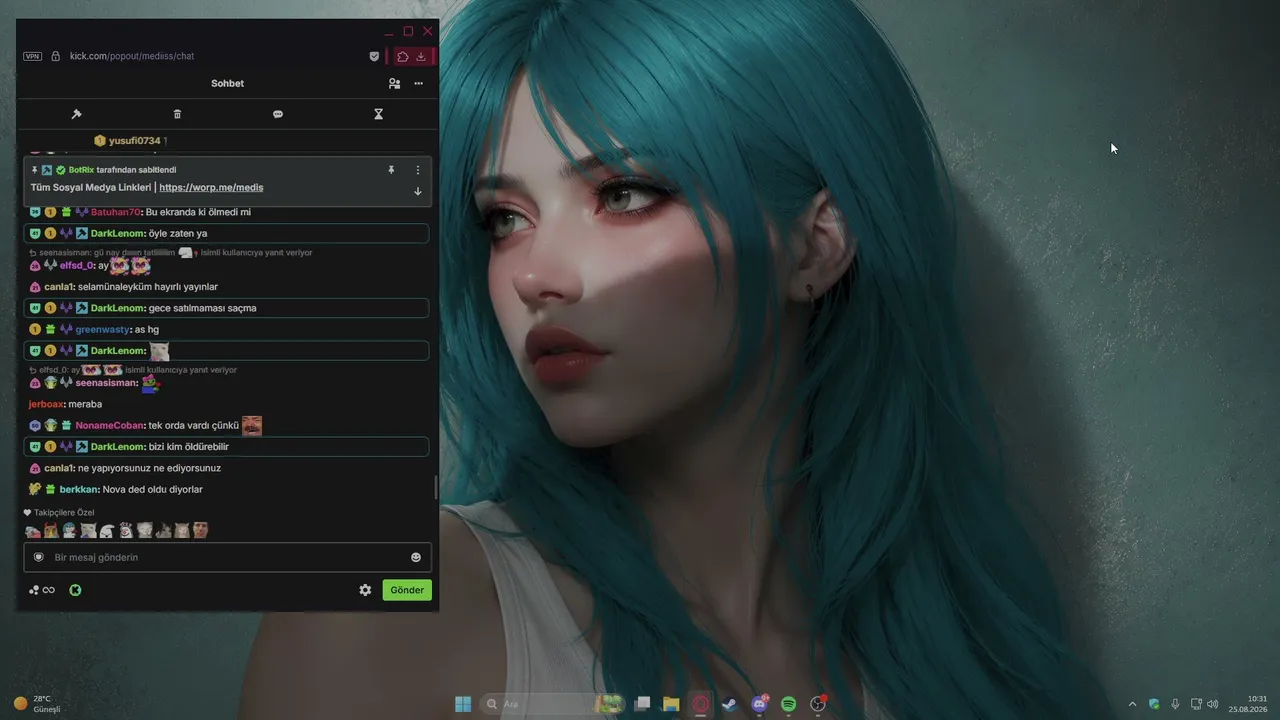Open the weather widget showing 28°C
The width and height of the screenshot is (1280, 720).
tap(37, 704)
